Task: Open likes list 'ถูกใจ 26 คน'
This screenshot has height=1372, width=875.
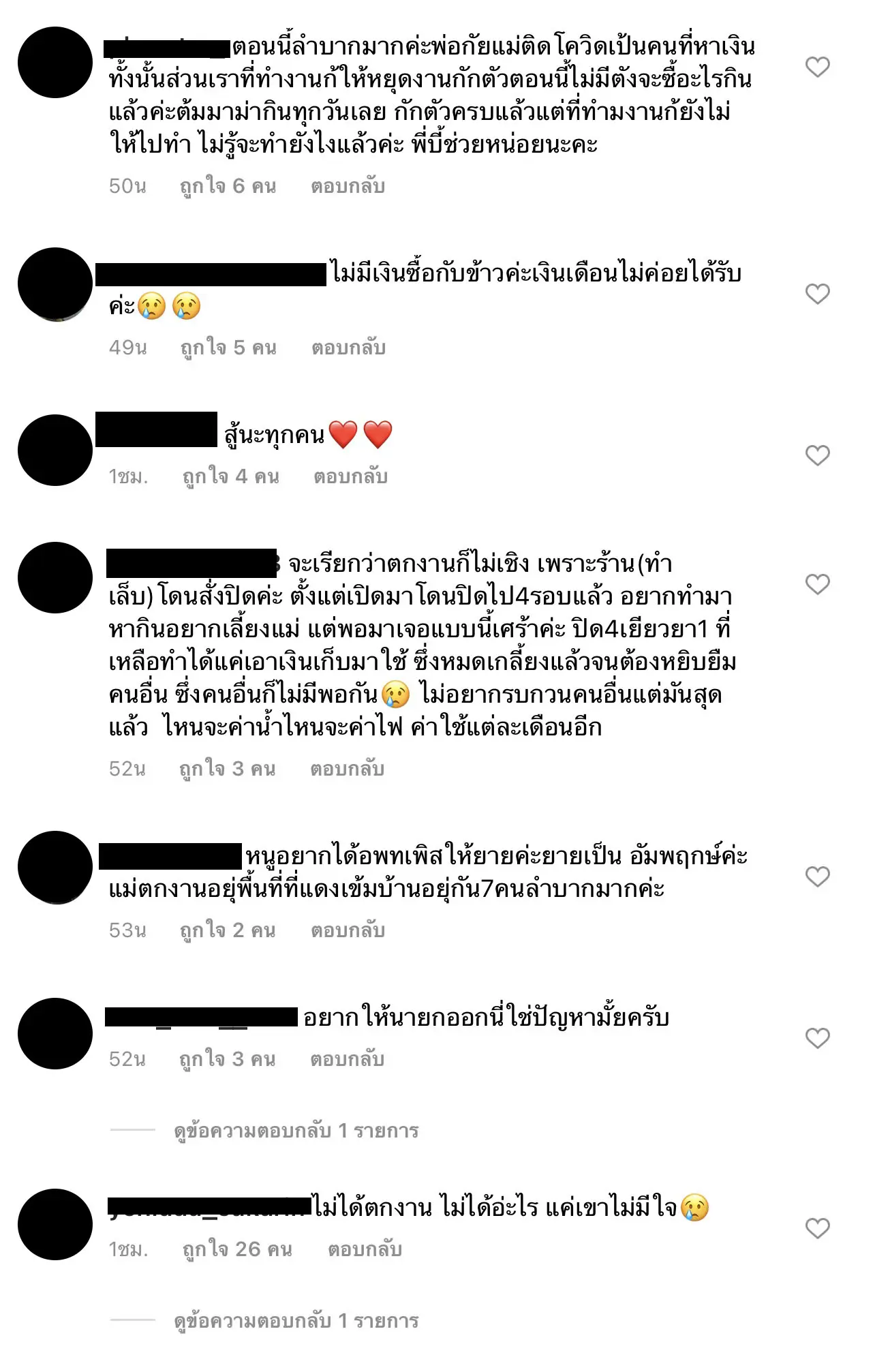Action: tap(237, 1249)
